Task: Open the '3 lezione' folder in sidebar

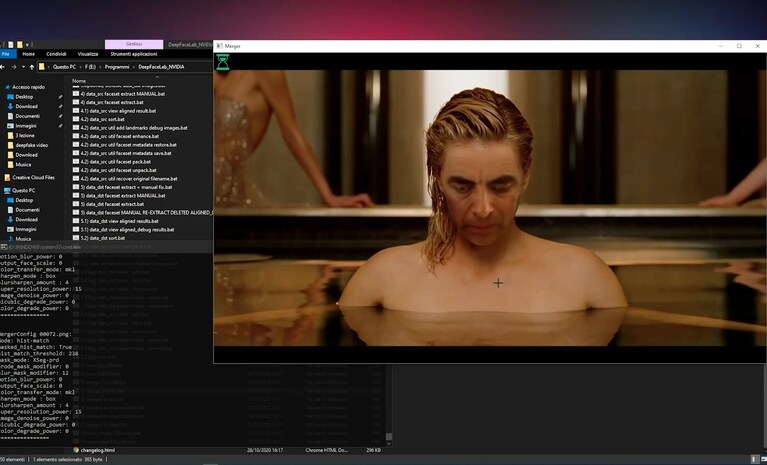Action: click(24, 135)
